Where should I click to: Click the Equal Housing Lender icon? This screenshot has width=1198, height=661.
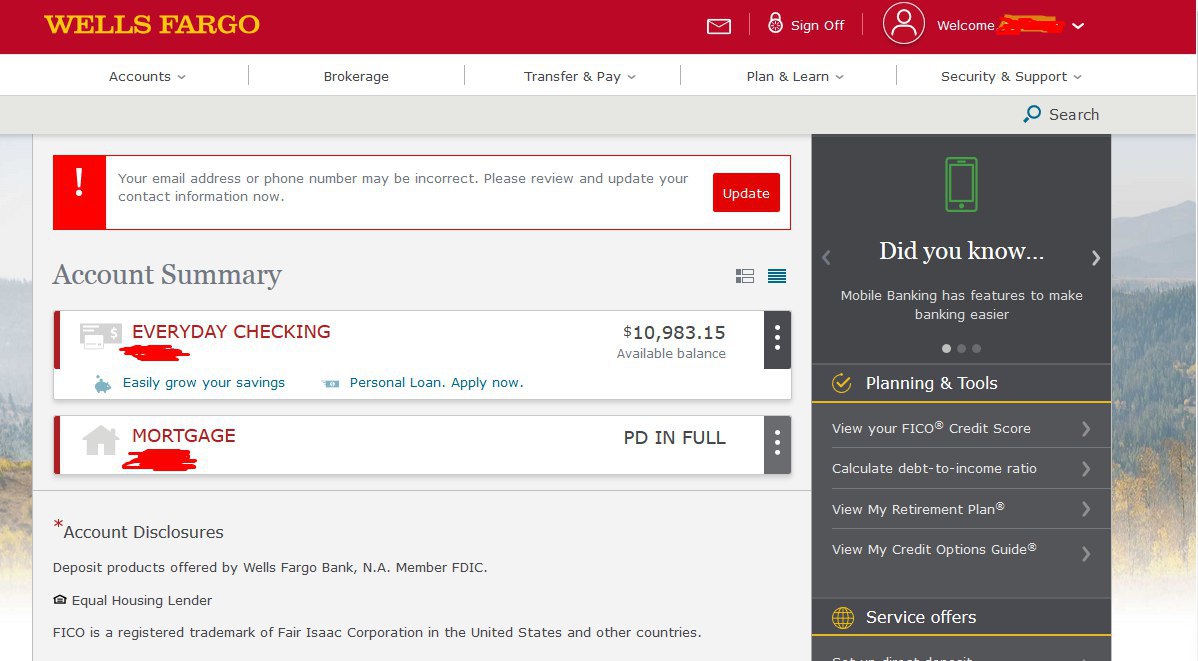pos(60,600)
